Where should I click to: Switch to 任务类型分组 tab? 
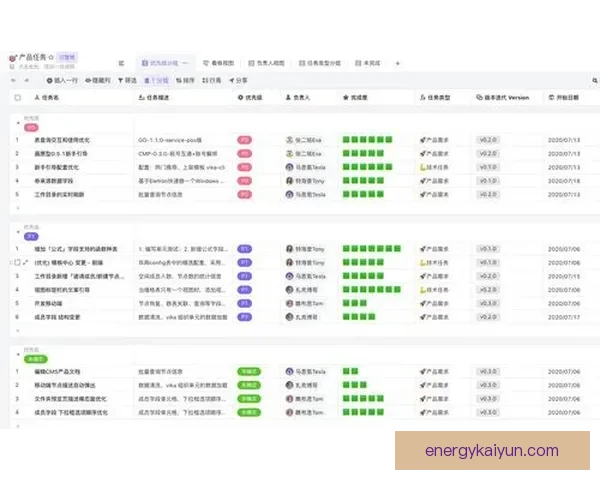click(320, 63)
